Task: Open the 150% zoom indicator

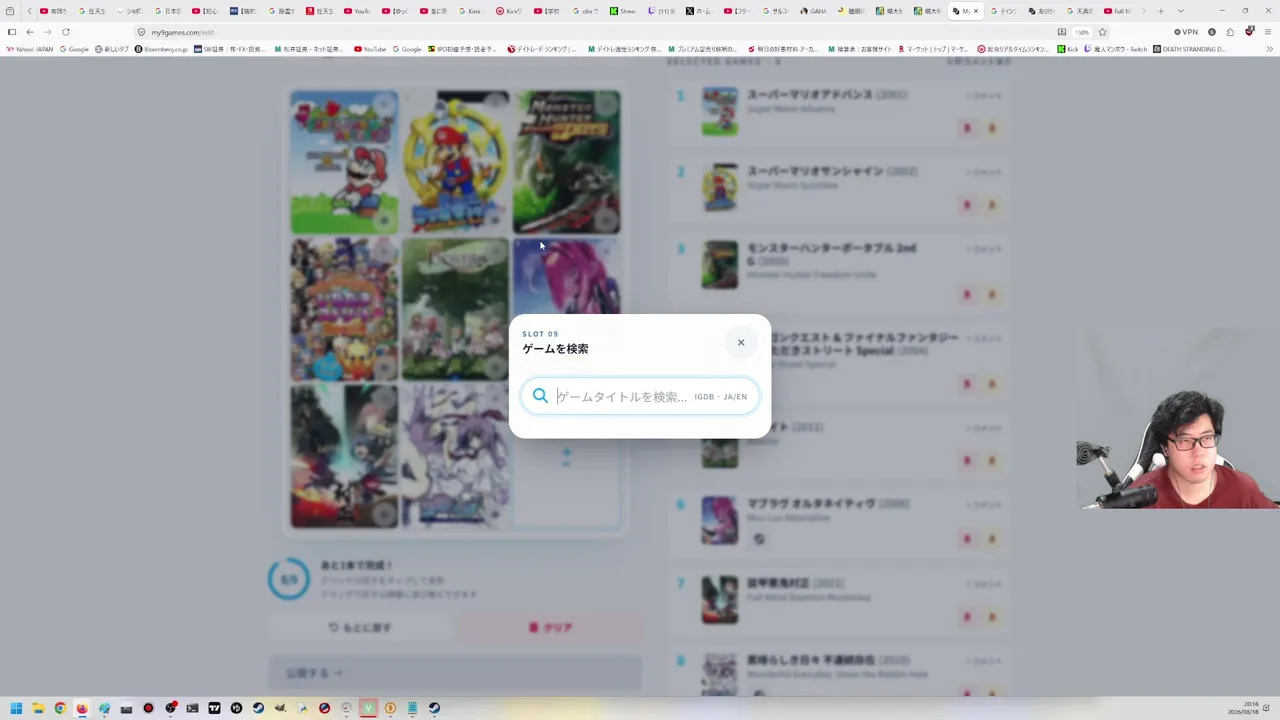Action: [x=1082, y=32]
